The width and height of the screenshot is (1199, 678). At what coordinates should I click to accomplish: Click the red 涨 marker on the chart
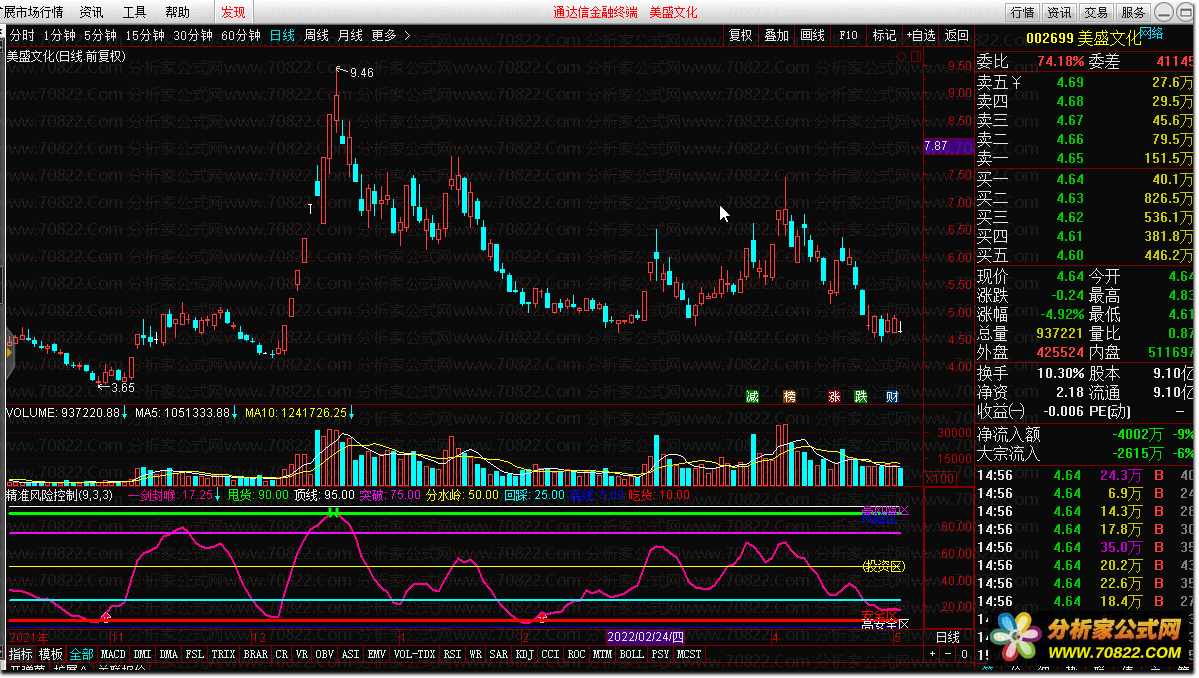point(834,397)
